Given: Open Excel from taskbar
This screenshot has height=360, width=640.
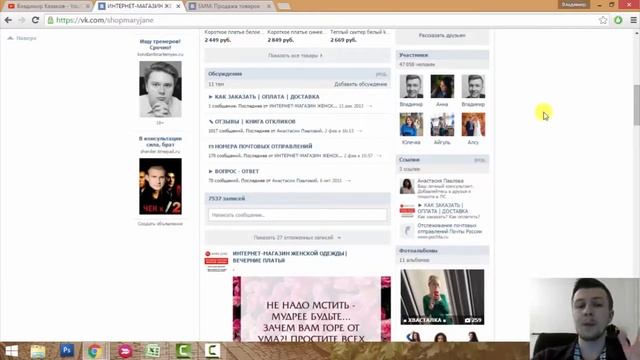Looking at the screenshot, I should (153, 351).
